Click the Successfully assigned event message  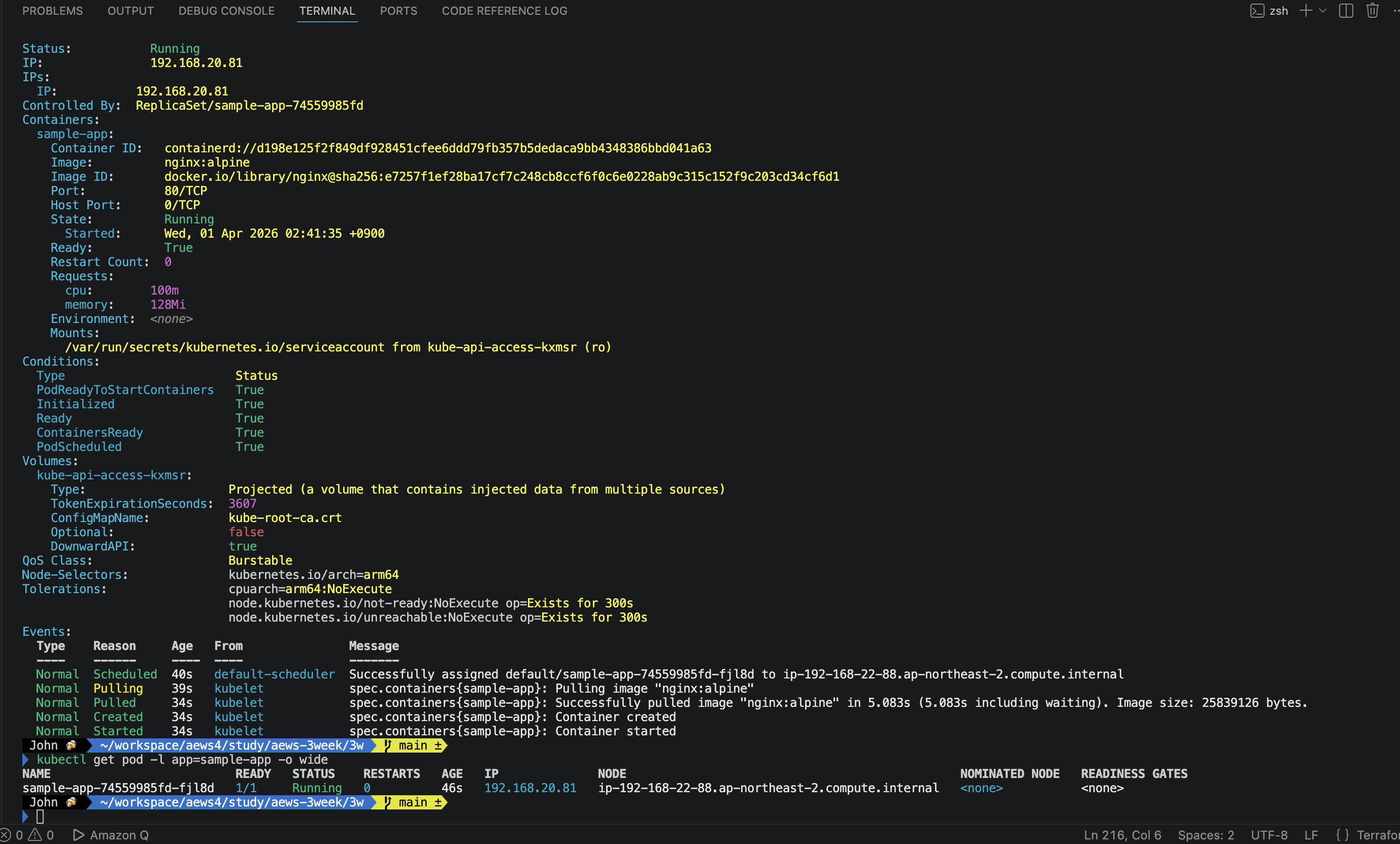tap(737, 674)
